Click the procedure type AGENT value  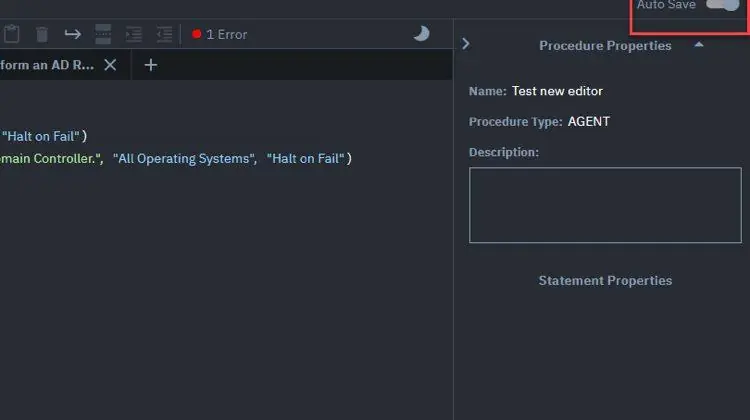pos(588,122)
